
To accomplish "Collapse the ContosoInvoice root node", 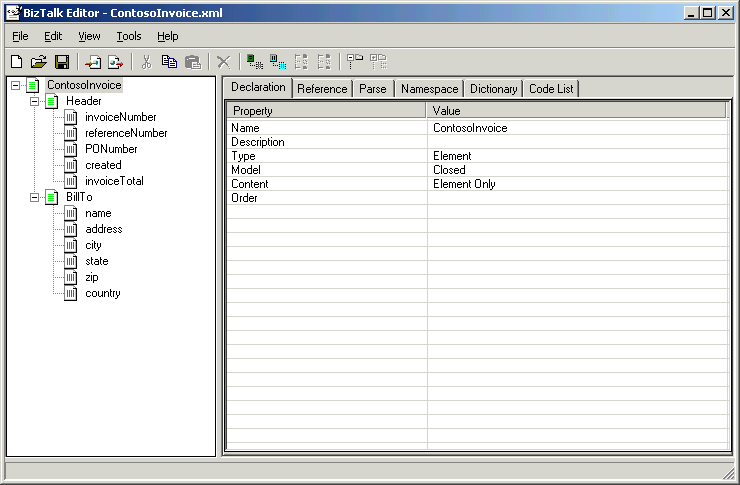I will pos(16,85).
